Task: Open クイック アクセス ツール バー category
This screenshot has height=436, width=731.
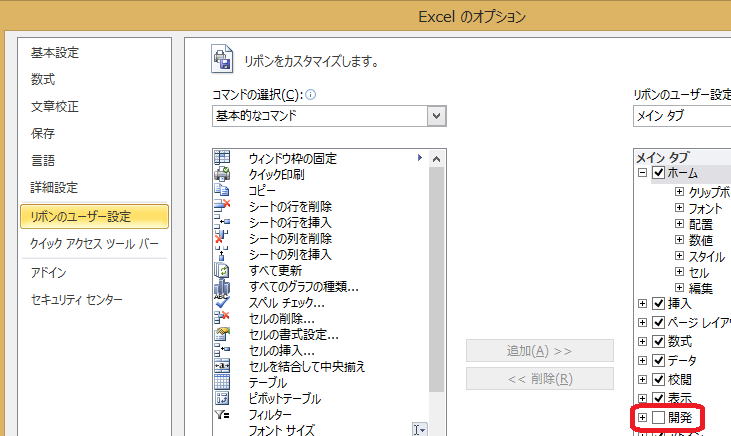Action: pos(95,243)
